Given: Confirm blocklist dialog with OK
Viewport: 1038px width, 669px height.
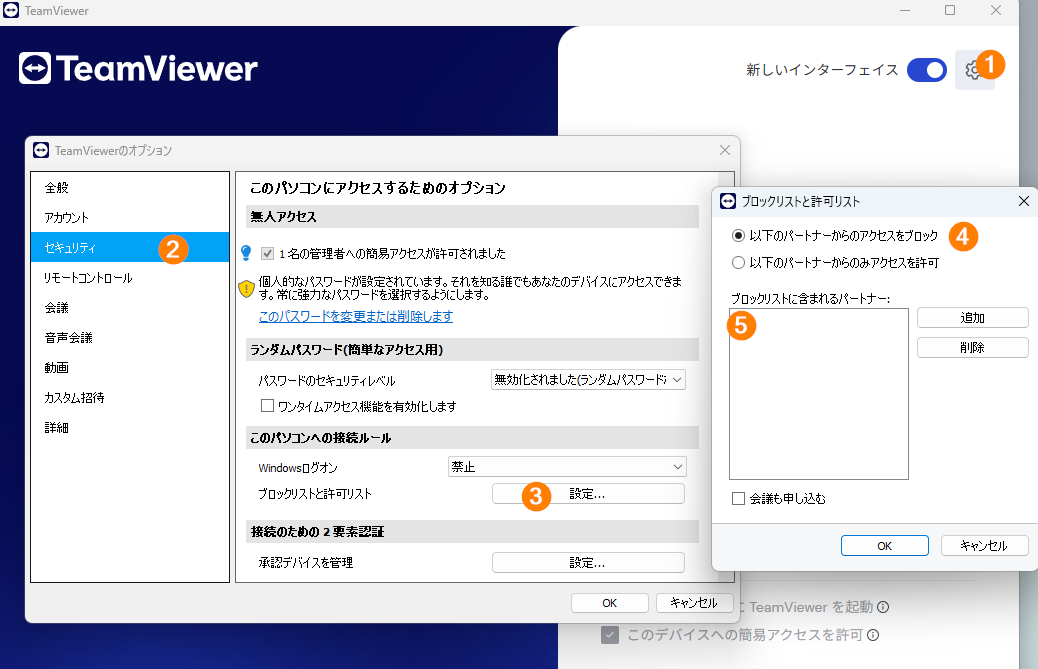Looking at the screenshot, I should (884, 546).
